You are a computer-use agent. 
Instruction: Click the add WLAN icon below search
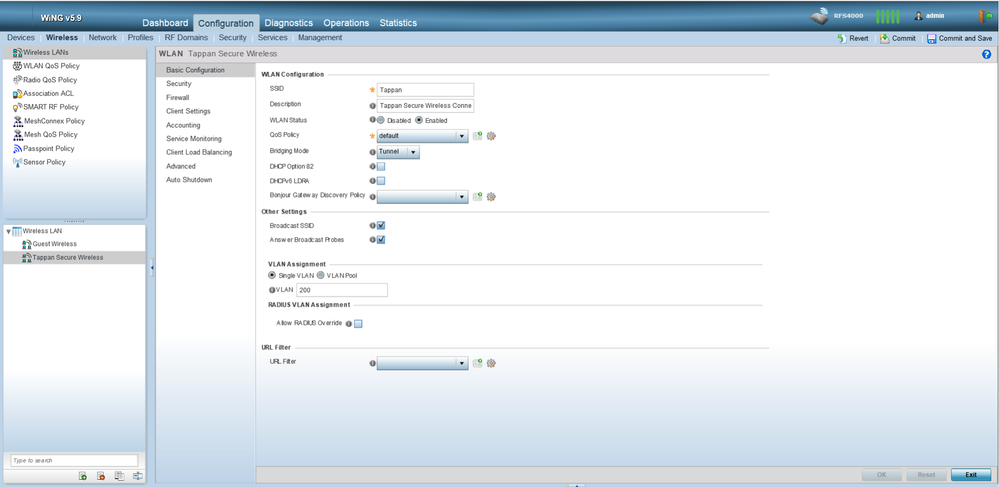(83, 476)
